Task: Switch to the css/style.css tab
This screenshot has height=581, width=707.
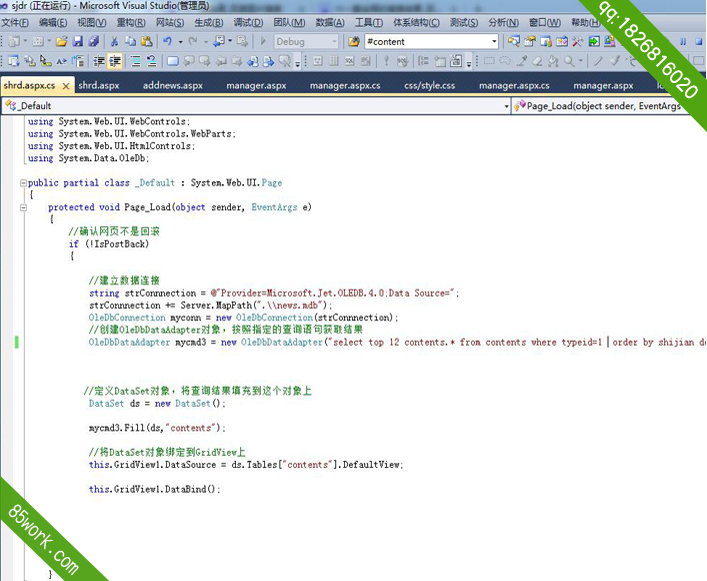Action: [430, 85]
